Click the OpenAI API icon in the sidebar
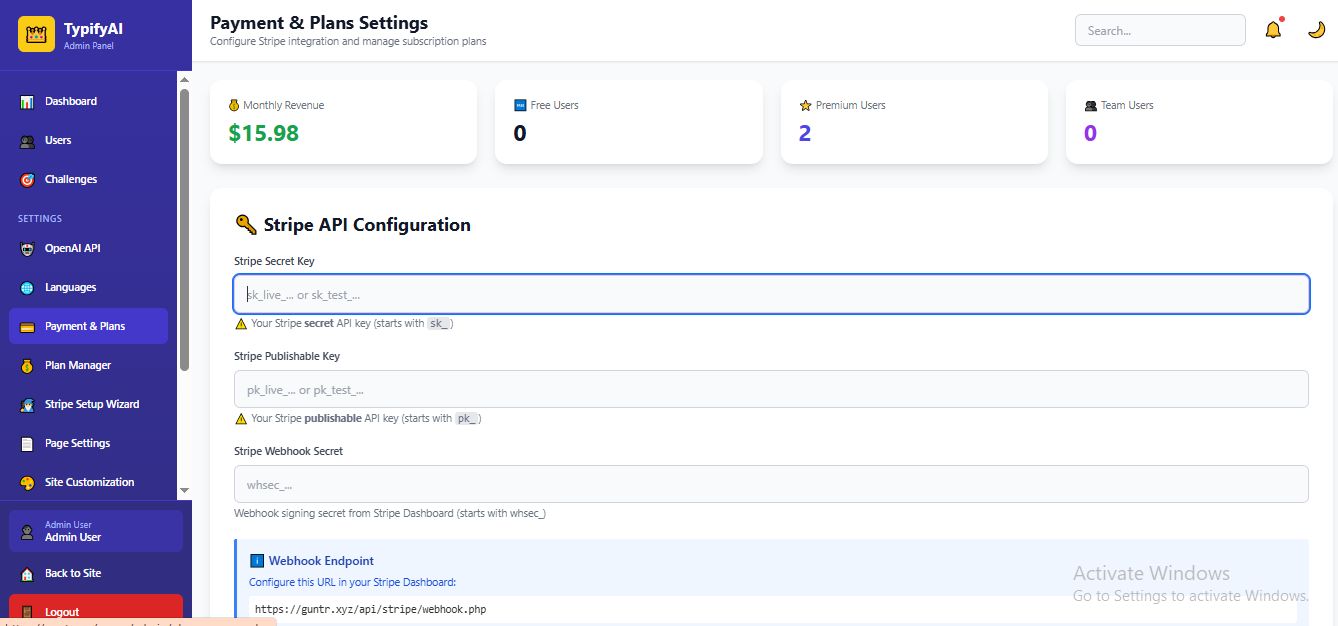The width and height of the screenshot is (1338, 626). coord(27,249)
